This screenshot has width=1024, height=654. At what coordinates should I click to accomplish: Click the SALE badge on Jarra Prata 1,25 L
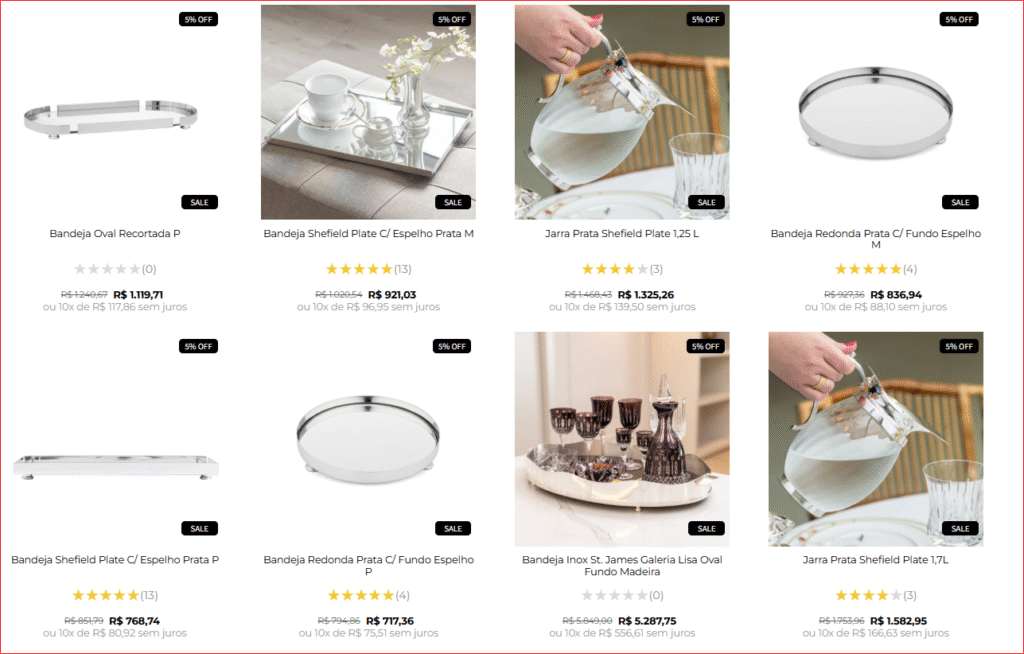pyautogui.click(x=707, y=203)
